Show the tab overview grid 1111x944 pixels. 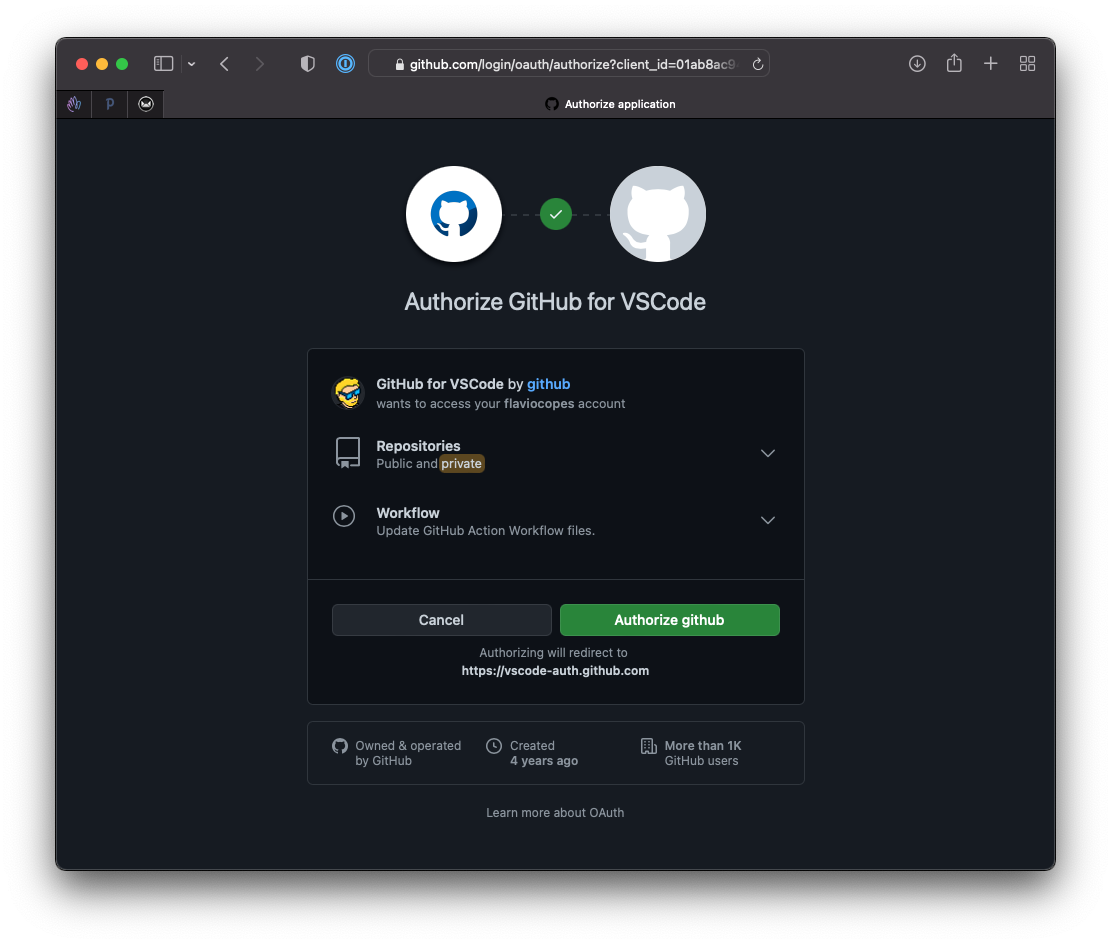pos(1027,64)
